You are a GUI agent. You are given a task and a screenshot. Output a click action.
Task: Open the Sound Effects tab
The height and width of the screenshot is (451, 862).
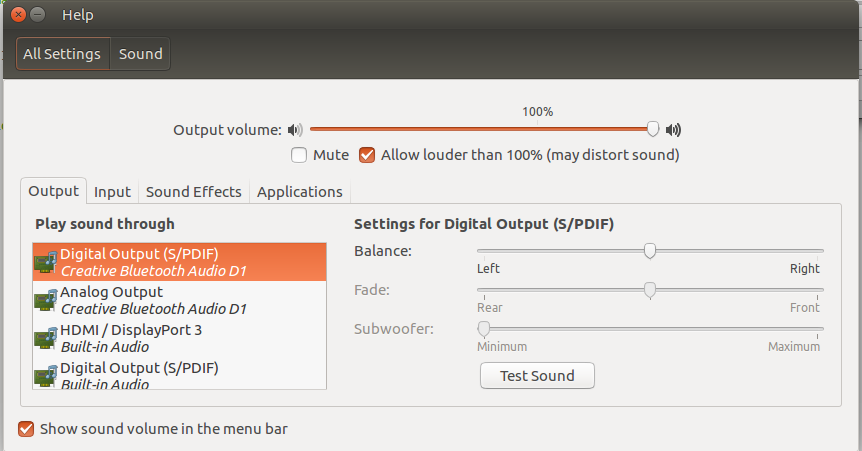[194, 191]
